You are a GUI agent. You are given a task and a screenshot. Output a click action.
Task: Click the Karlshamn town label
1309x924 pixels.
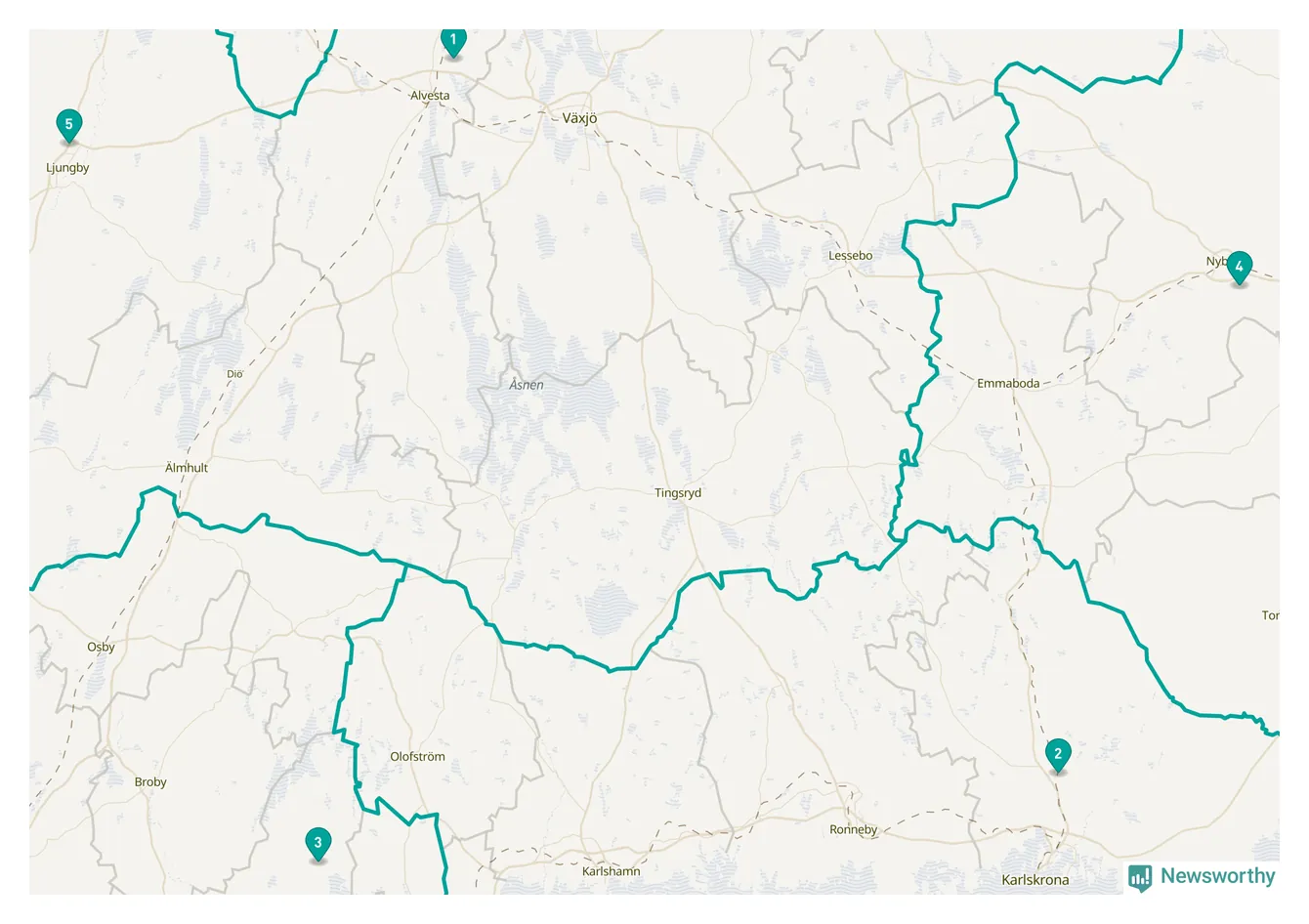(612, 871)
